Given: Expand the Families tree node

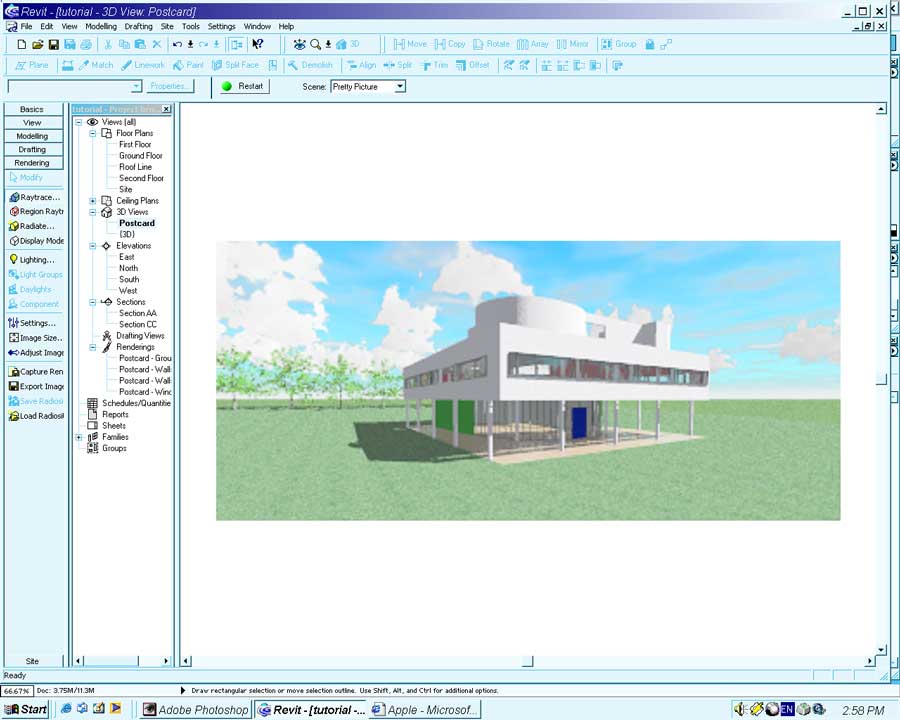Looking at the screenshot, I should point(79,437).
